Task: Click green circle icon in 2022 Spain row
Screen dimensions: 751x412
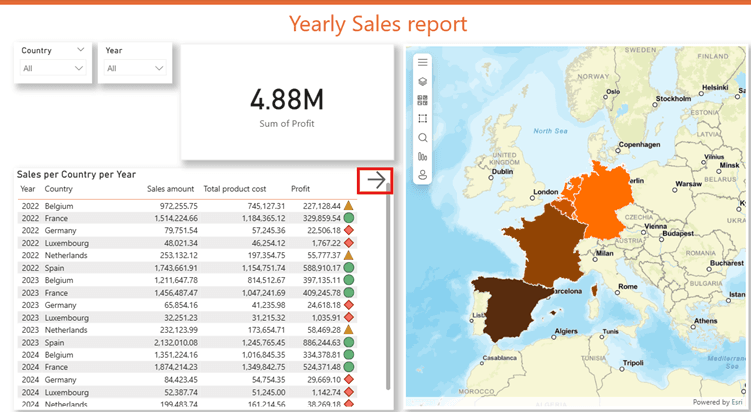Action: (x=349, y=268)
